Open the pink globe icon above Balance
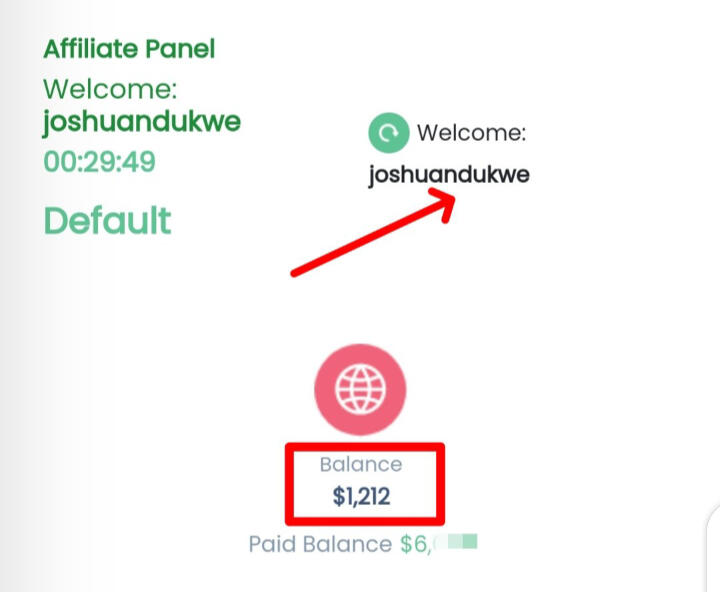The image size is (720, 592). (360, 386)
